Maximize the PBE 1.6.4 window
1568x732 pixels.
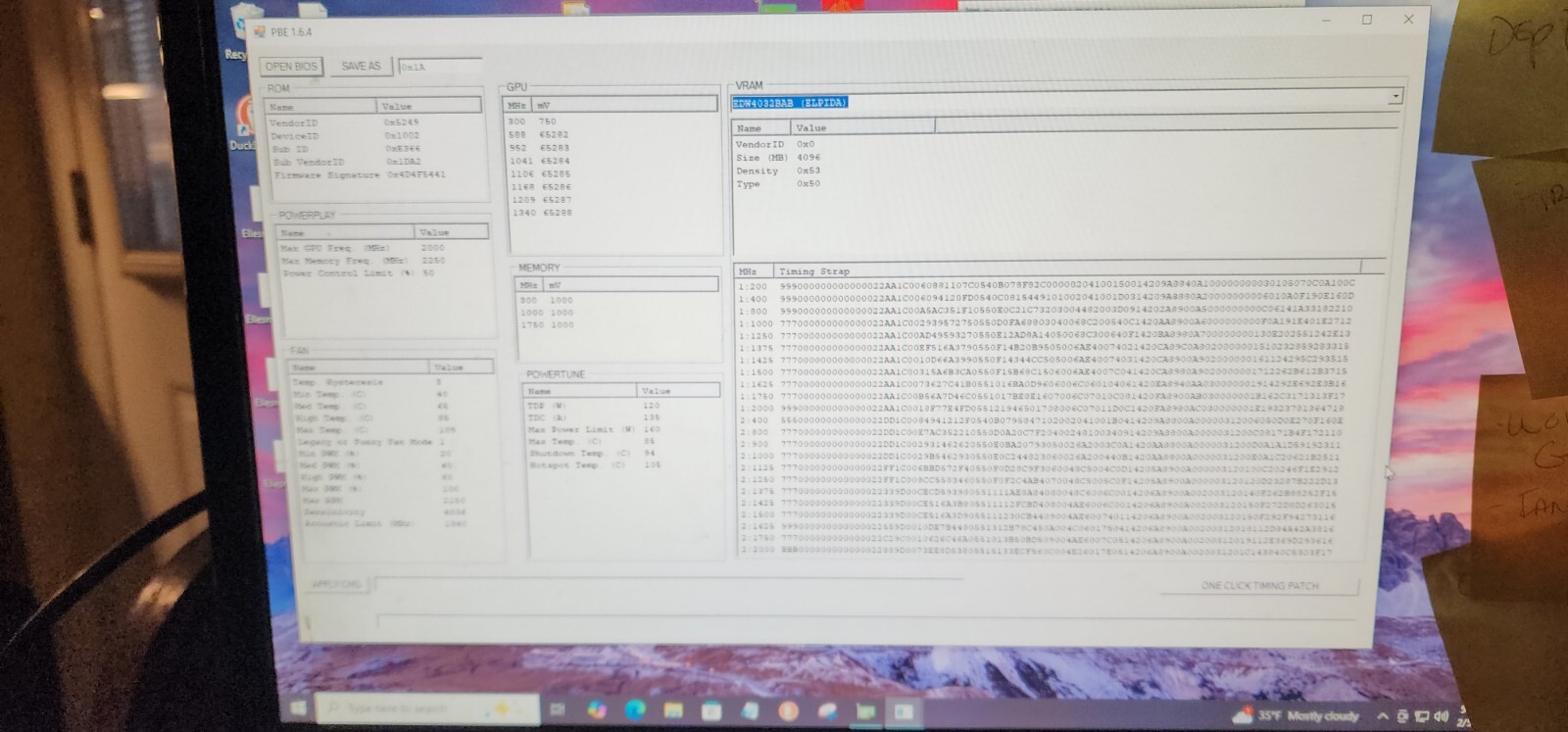1366,20
